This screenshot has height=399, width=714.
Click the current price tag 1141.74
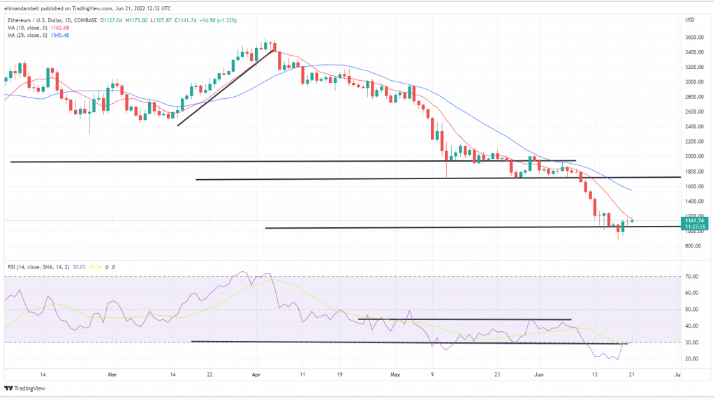pyautogui.click(x=694, y=220)
